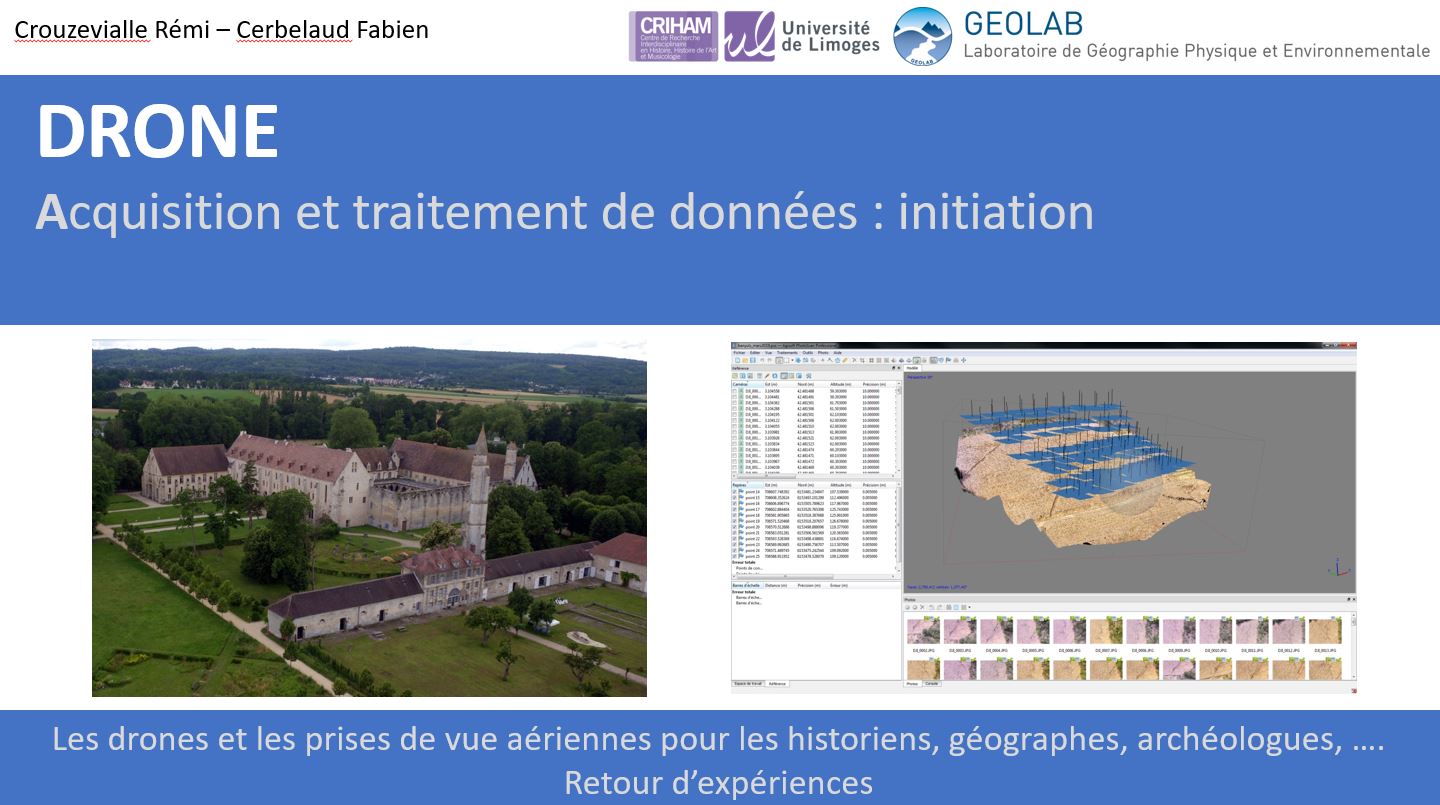Open the Photos panel view mode dropdown
The width and height of the screenshot is (1440, 805).
[969, 607]
